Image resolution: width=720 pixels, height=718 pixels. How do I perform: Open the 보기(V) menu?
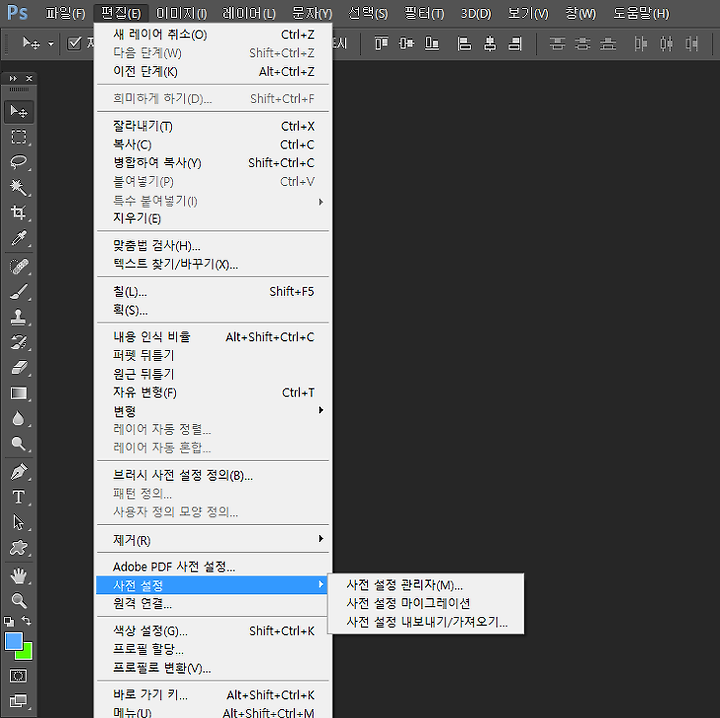pos(528,13)
